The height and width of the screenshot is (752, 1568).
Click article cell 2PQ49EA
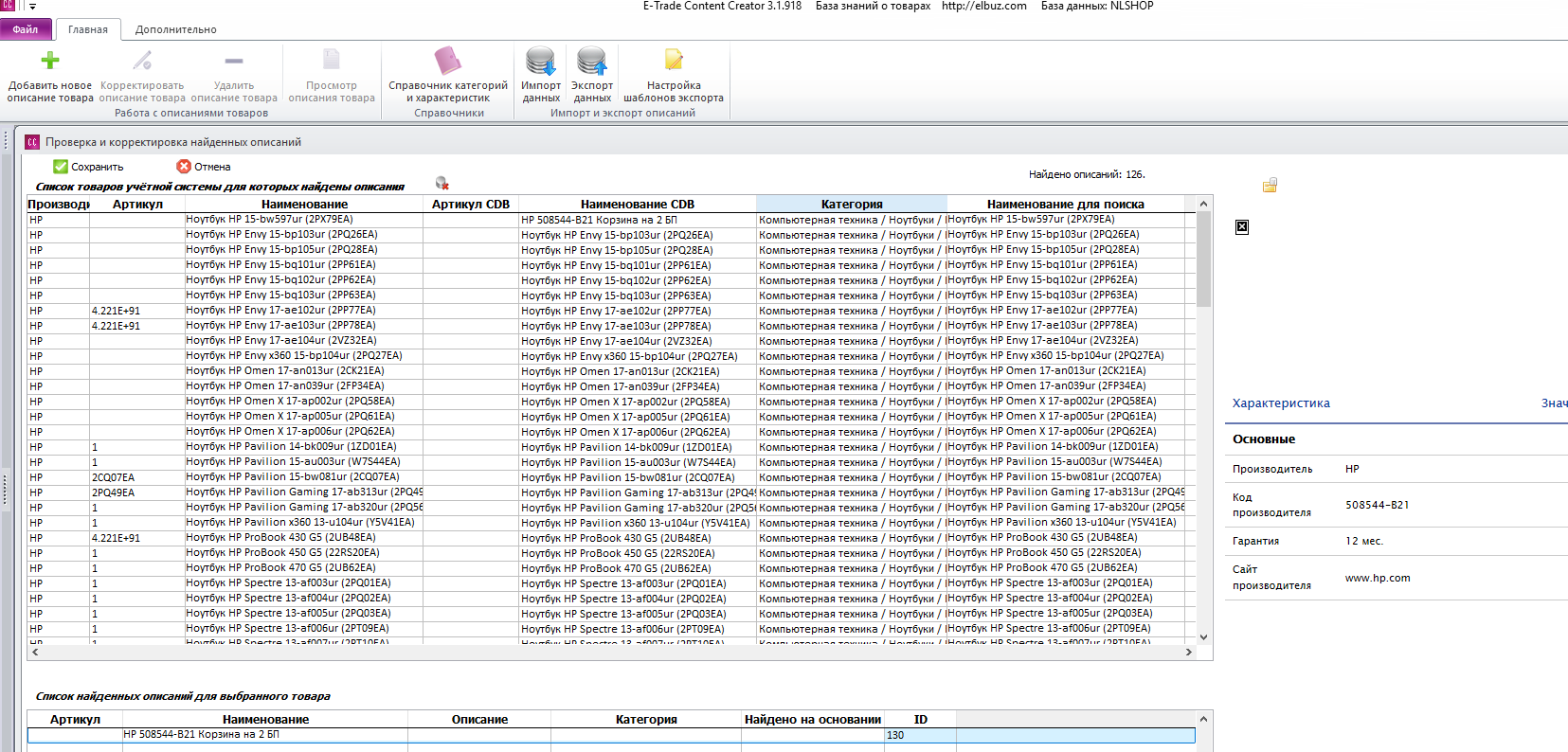click(x=137, y=492)
